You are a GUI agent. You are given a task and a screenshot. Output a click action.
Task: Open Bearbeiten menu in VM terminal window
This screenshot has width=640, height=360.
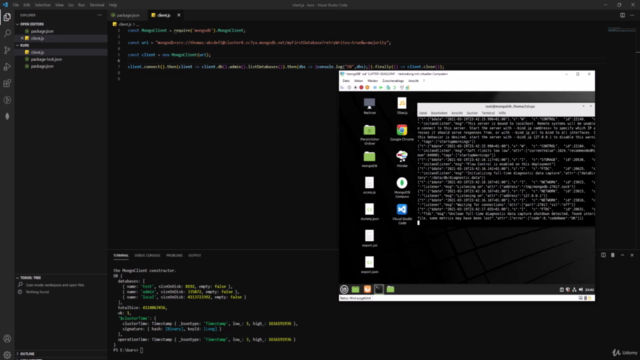click(x=439, y=113)
